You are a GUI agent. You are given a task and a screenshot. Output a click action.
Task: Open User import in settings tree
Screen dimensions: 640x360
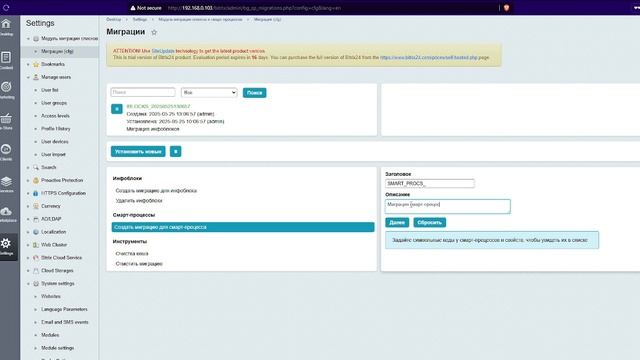(x=53, y=155)
